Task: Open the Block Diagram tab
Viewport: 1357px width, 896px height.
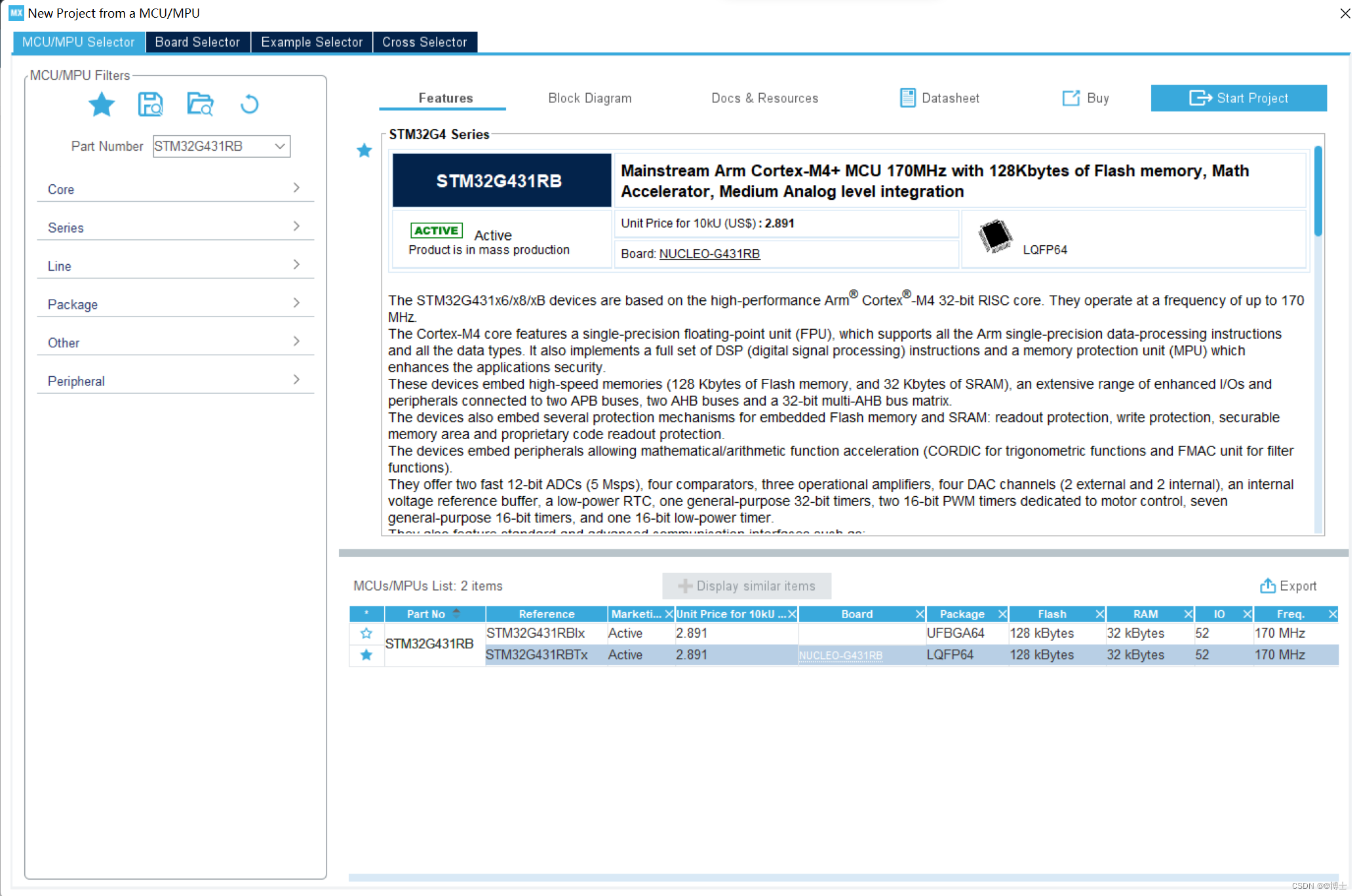Action: click(x=589, y=98)
